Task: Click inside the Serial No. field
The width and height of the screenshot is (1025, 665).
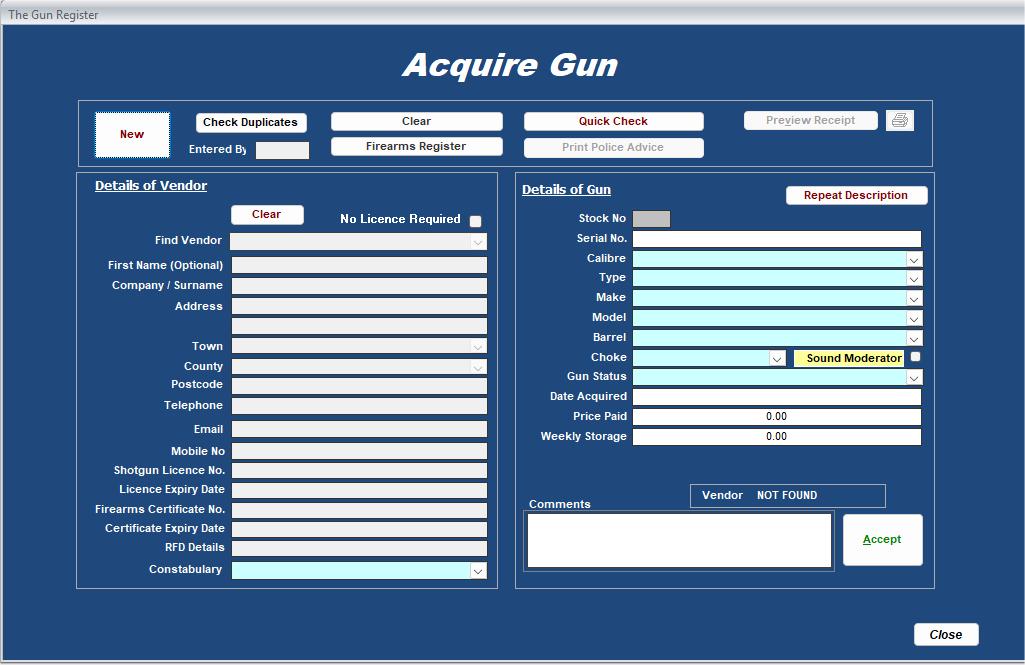Action: pyautogui.click(x=777, y=238)
